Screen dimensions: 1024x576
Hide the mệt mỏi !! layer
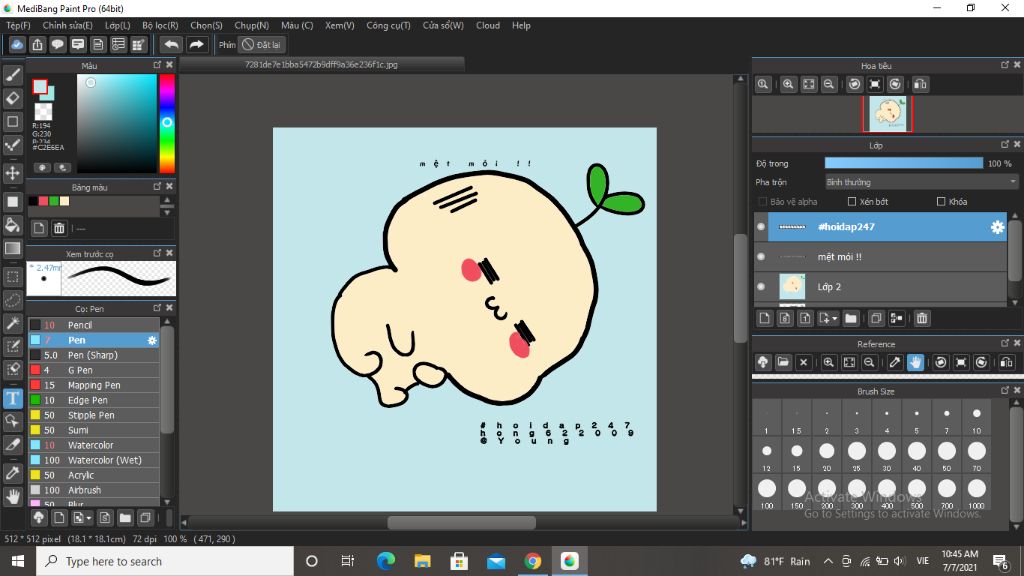[x=761, y=257]
